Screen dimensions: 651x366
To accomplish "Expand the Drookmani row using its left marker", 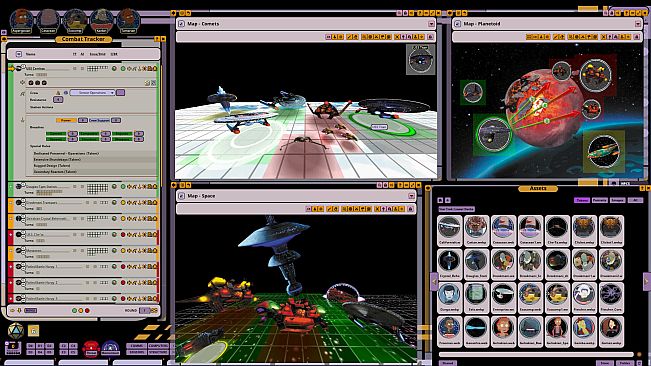I will (11, 203).
